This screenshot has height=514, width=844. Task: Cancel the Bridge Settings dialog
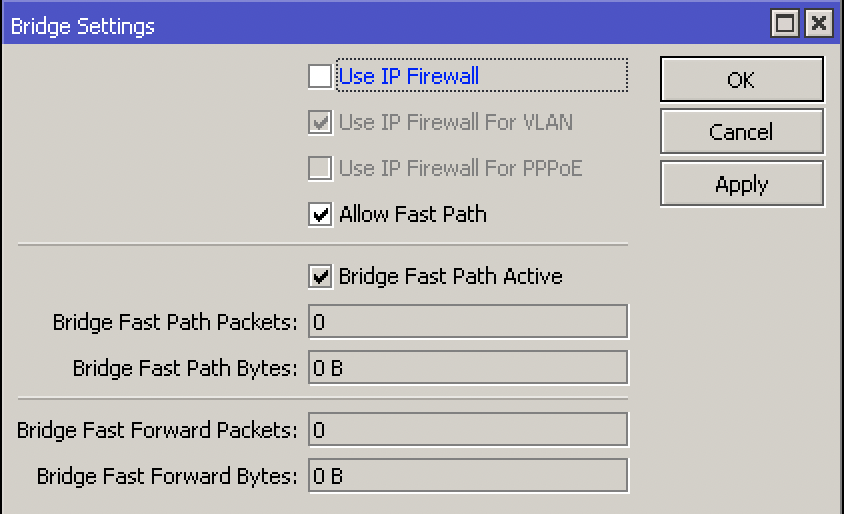click(741, 132)
